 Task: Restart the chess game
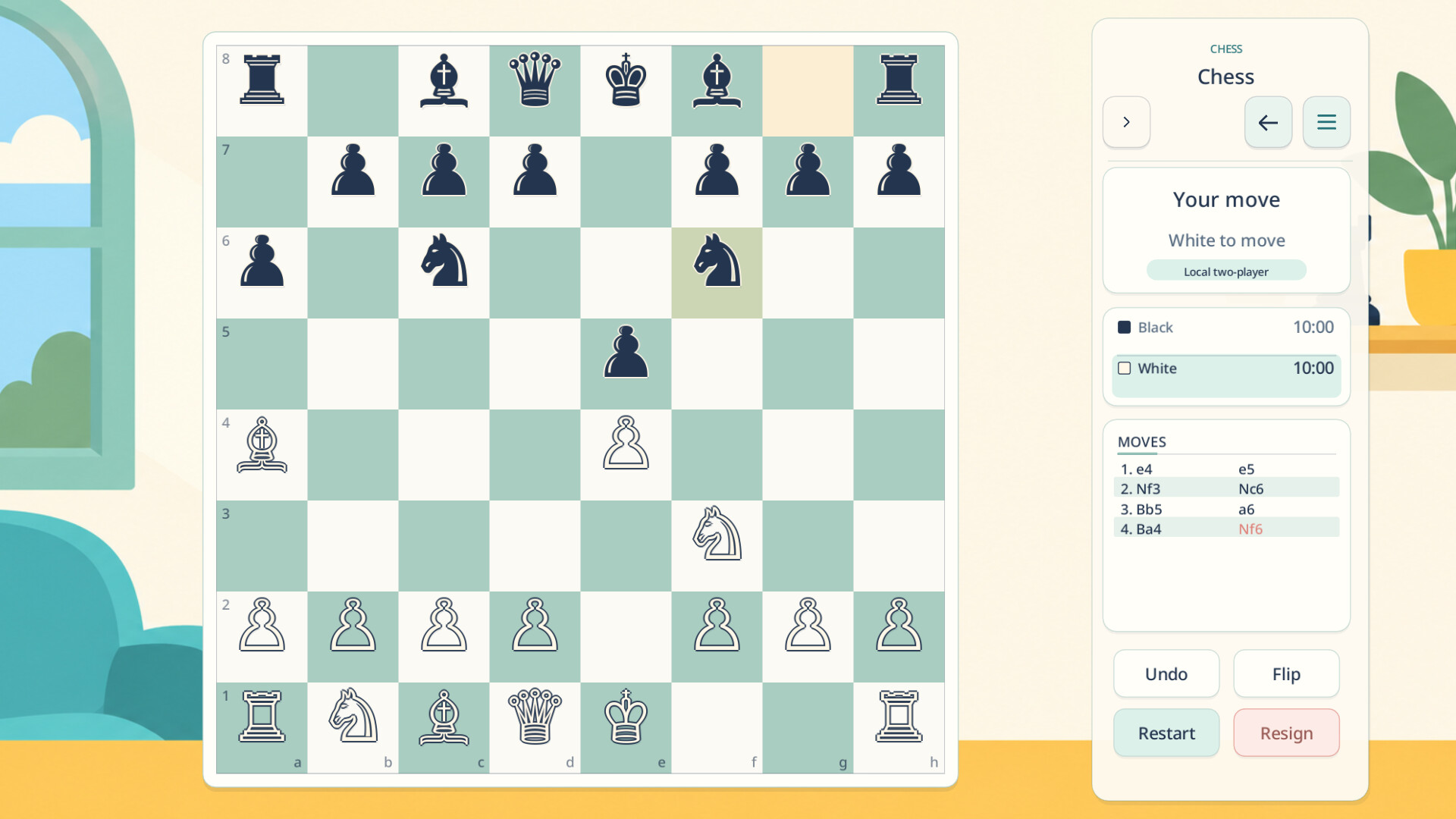click(x=1166, y=733)
